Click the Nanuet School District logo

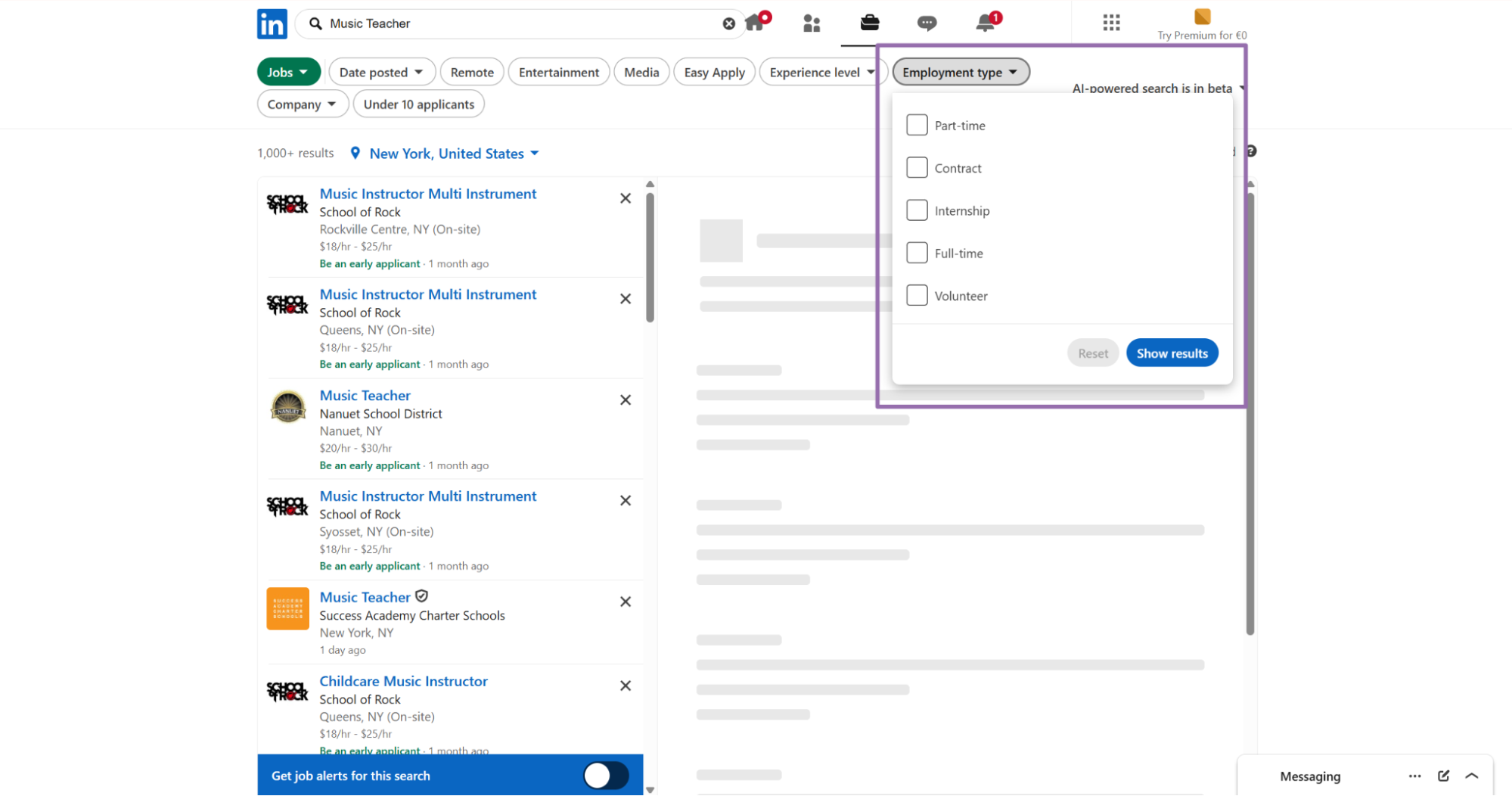click(x=287, y=407)
